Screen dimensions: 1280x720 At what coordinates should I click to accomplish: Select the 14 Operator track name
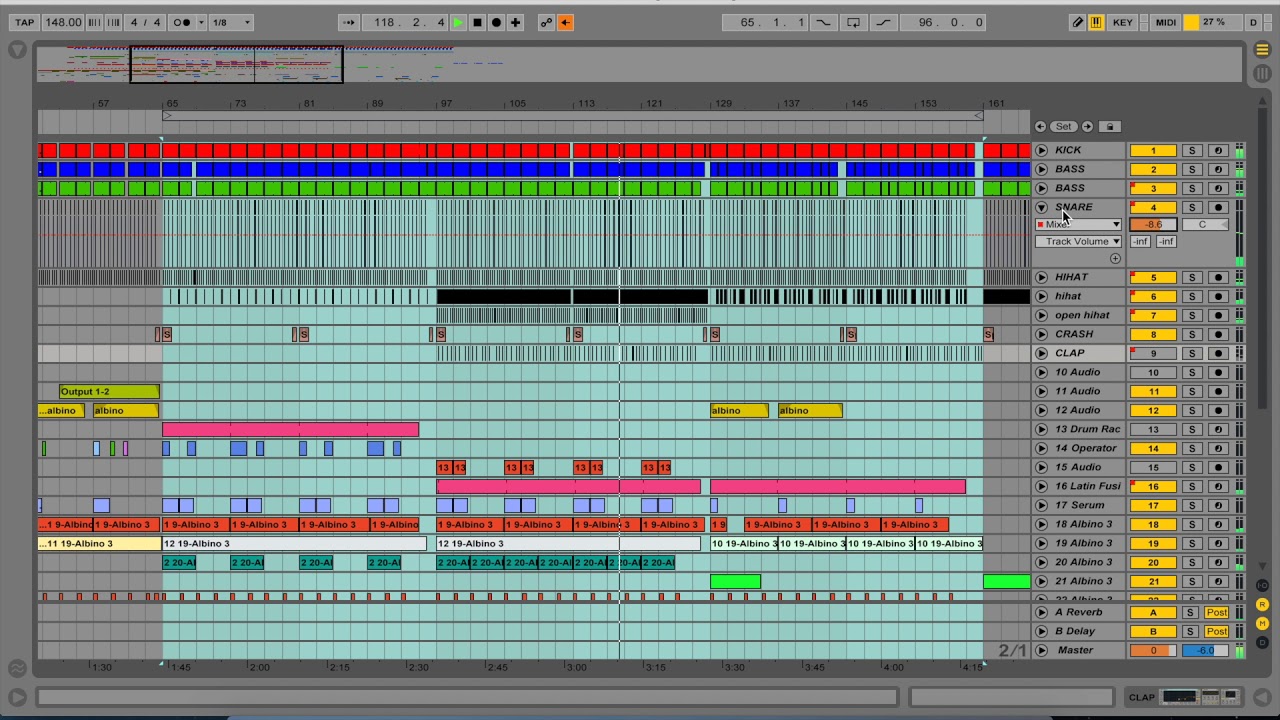(1086, 448)
